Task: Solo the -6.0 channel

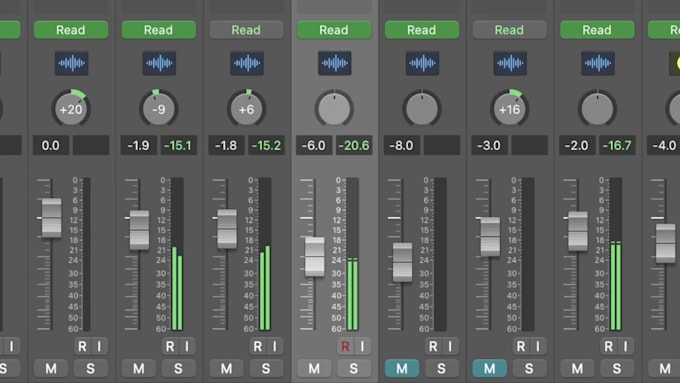Action: pos(354,368)
